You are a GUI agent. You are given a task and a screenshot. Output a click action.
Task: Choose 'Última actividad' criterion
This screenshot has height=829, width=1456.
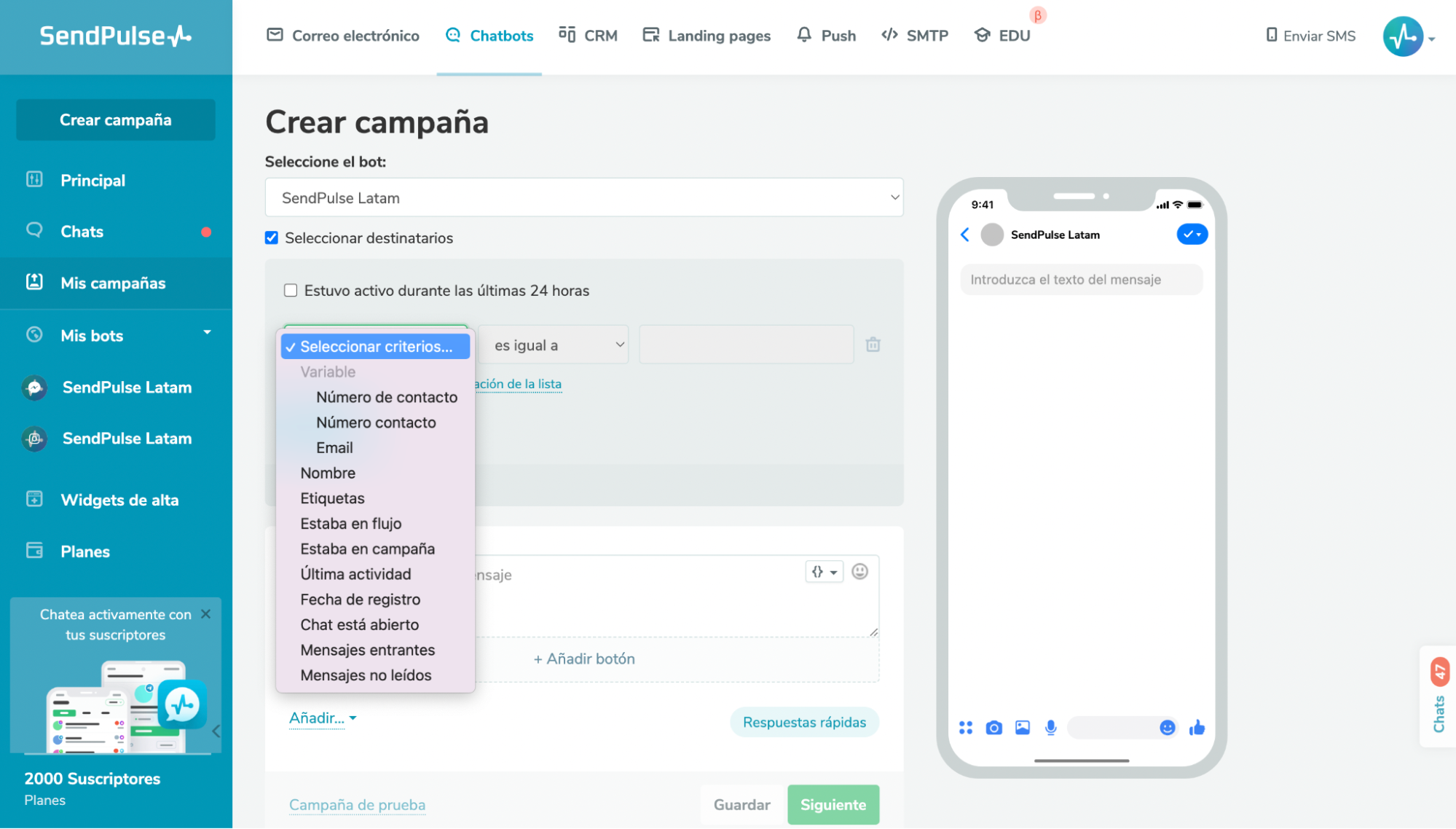coord(355,574)
